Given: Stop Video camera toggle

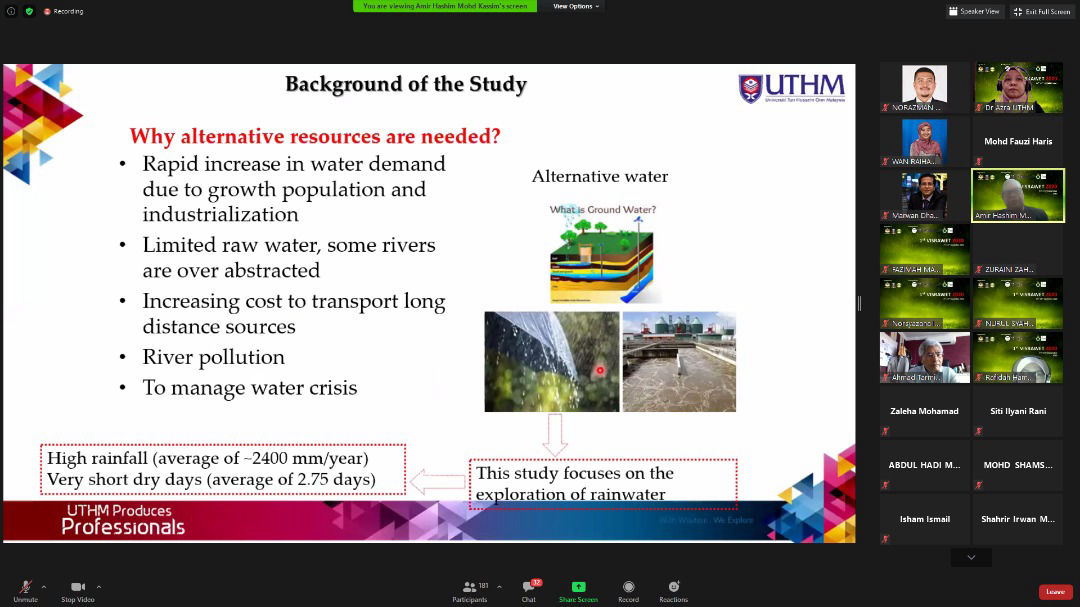Looking at the screenshot, I should (77, 589).
